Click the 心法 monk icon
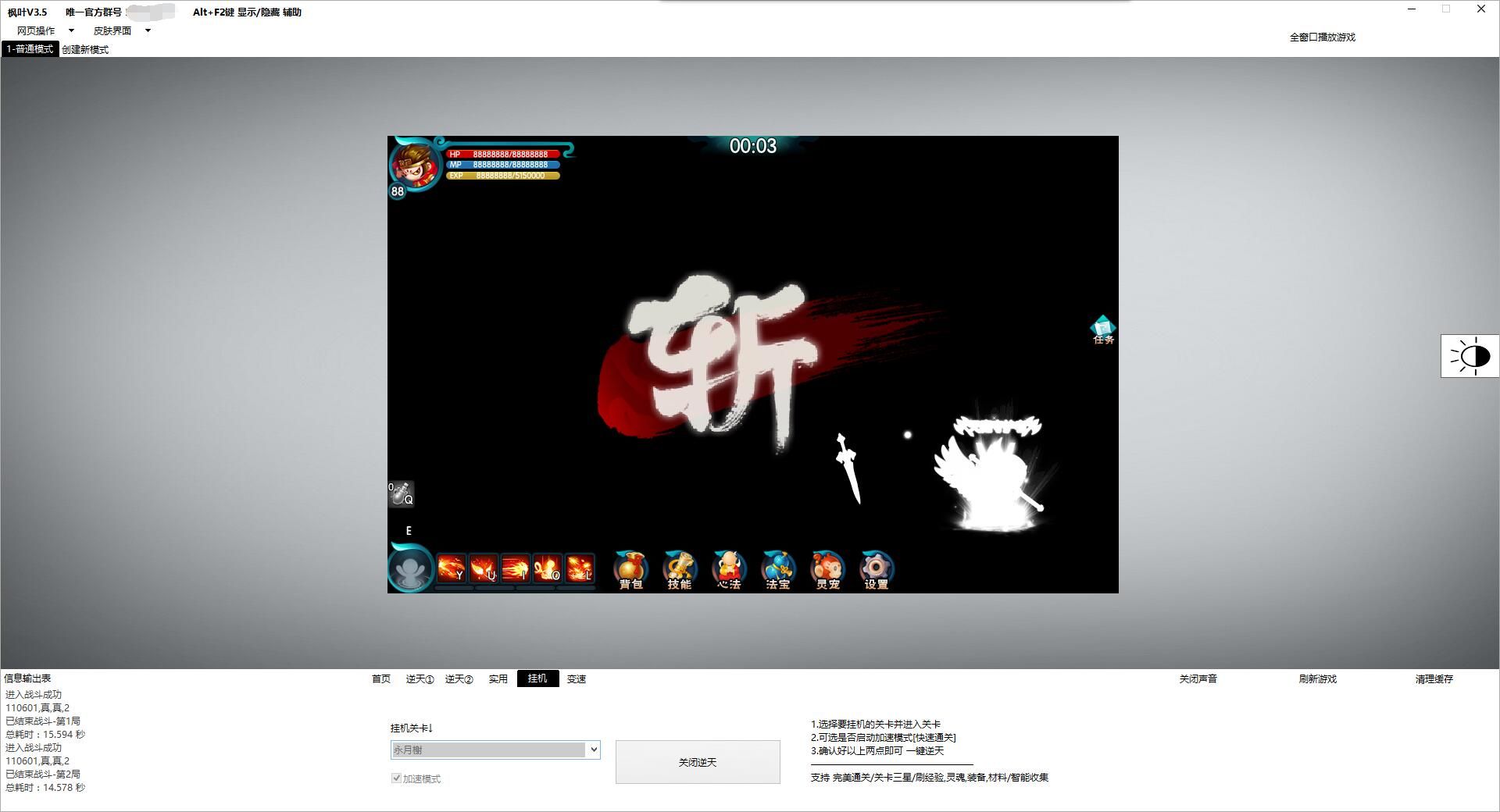Viewport: 1500px width, 812px height. (x=728, y=570)
